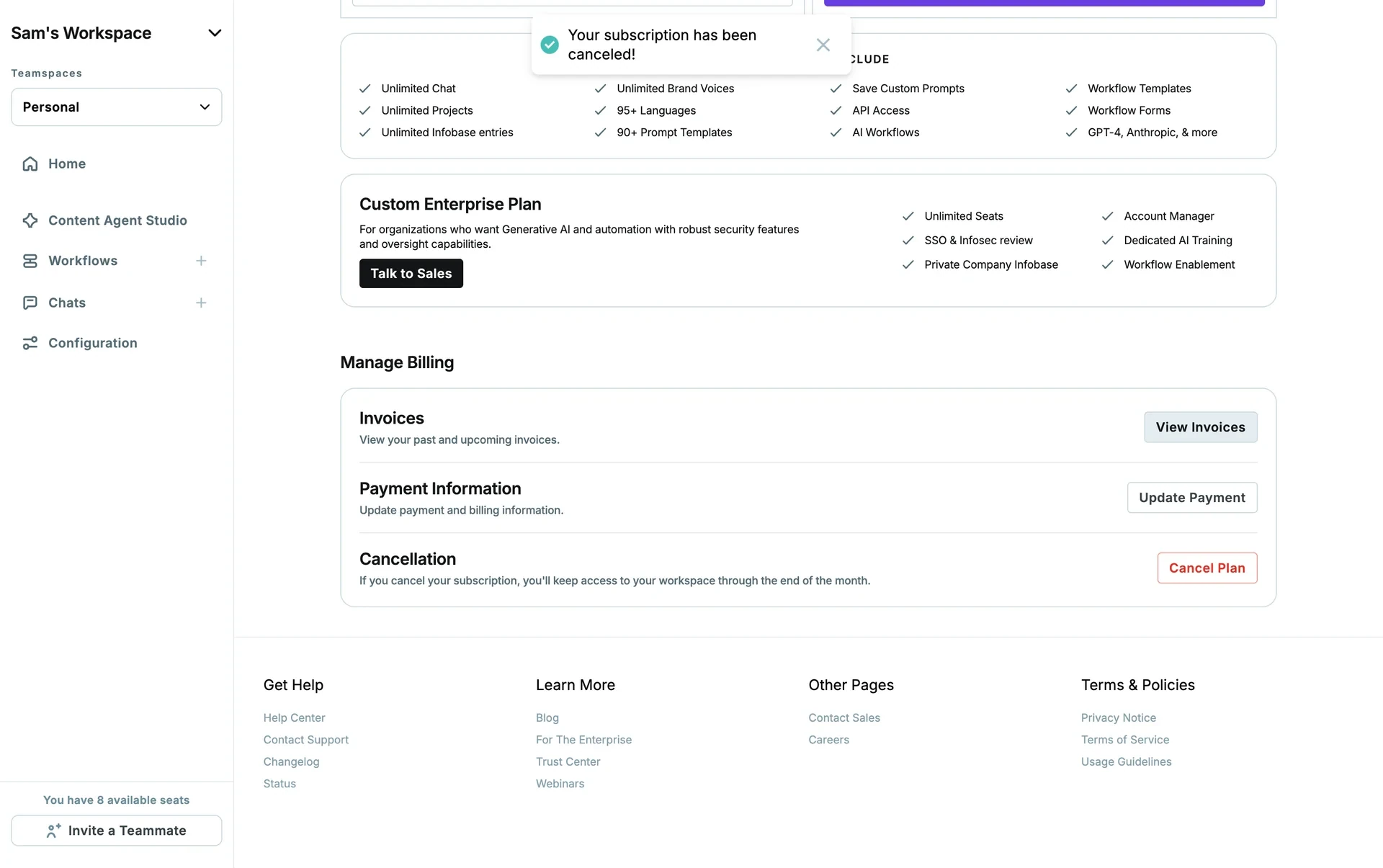Open For The Enterprise link
This screenshot has height=868, width=1383.
click(583, 740)
